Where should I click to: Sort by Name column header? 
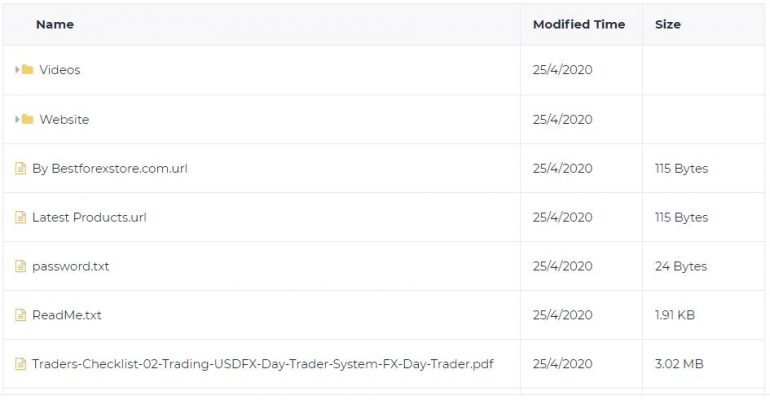(x=55, y=24)
